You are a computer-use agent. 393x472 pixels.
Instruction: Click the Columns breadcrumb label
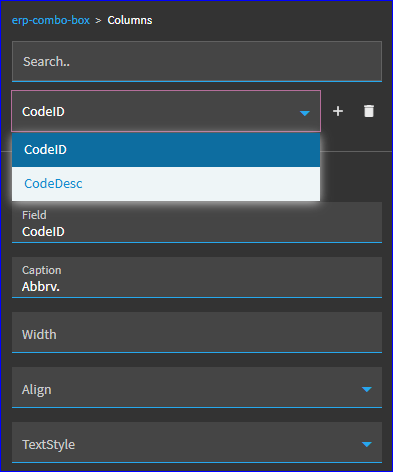coord(130,20)
